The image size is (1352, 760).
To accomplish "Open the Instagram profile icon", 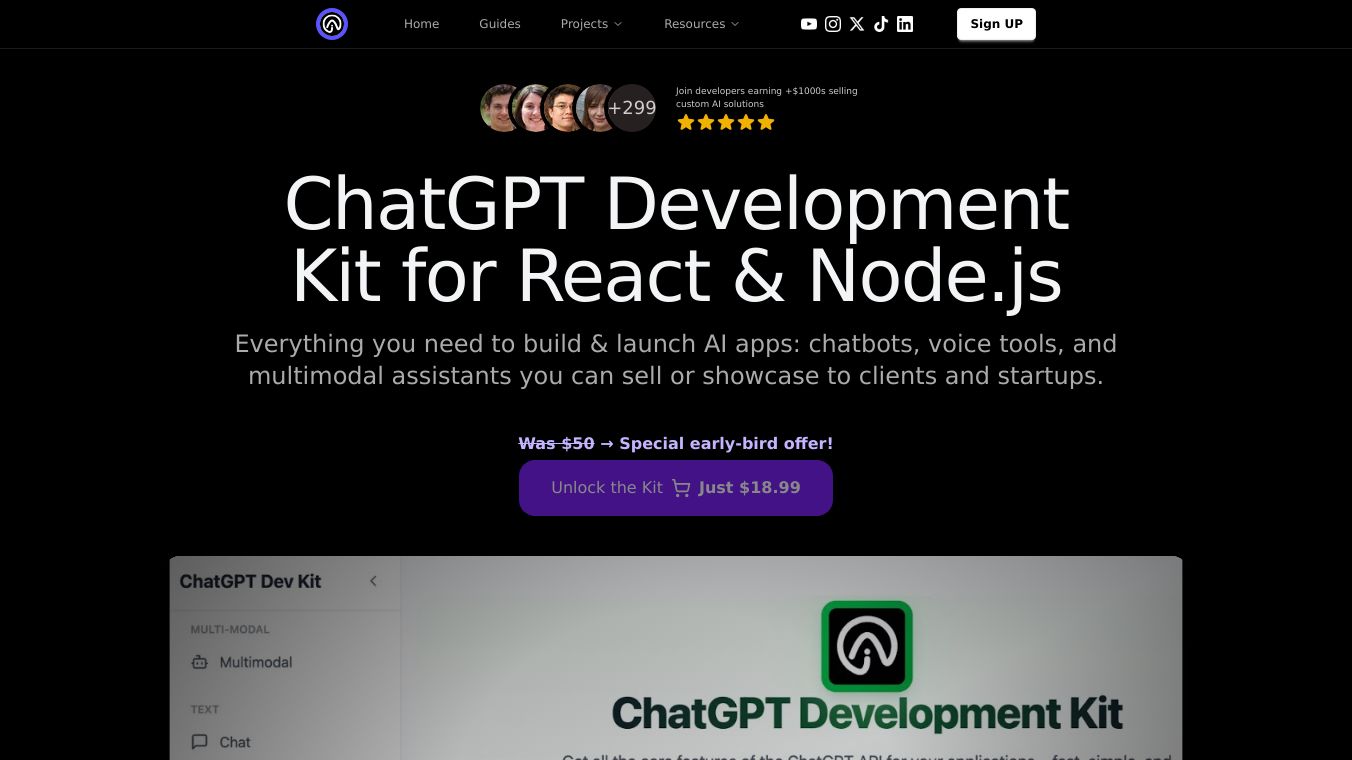I will (x=833, y=24).
